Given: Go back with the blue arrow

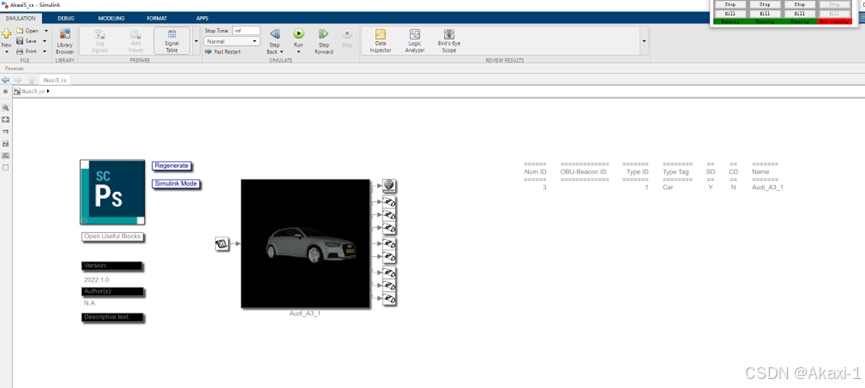Looking at the screenshot, I should pyautogui.click(x=6, y=80).
